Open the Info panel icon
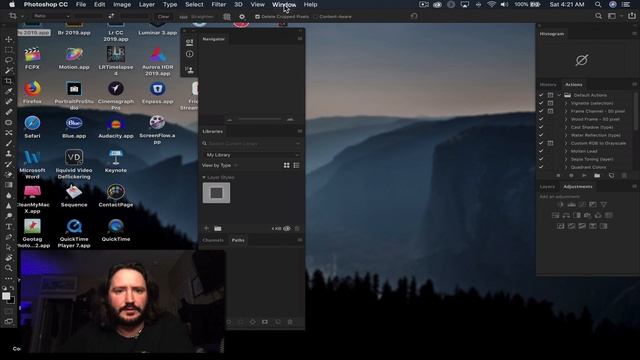 click(189, 54)
